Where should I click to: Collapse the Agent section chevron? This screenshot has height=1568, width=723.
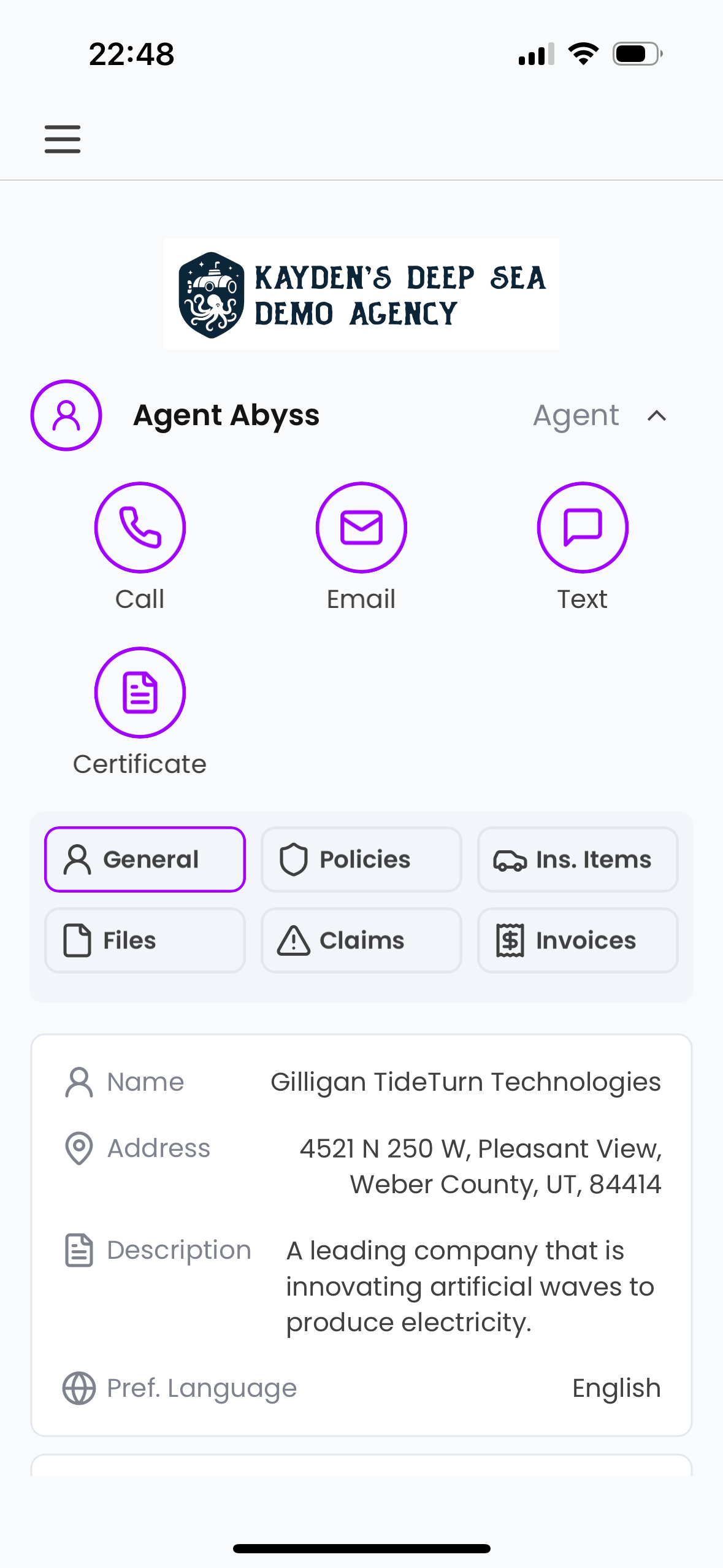[657, 416]
